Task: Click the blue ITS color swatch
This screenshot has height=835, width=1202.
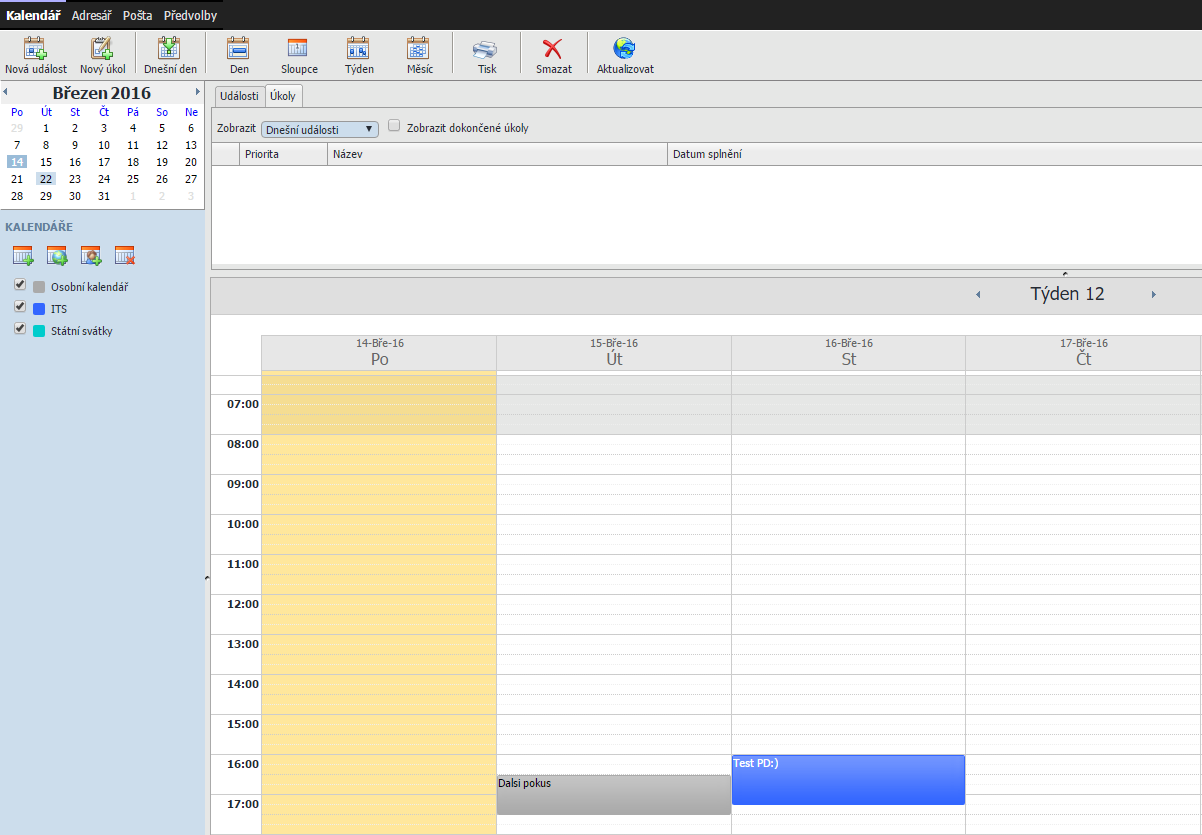Action: pyautogui.click(x=39, y=309)
